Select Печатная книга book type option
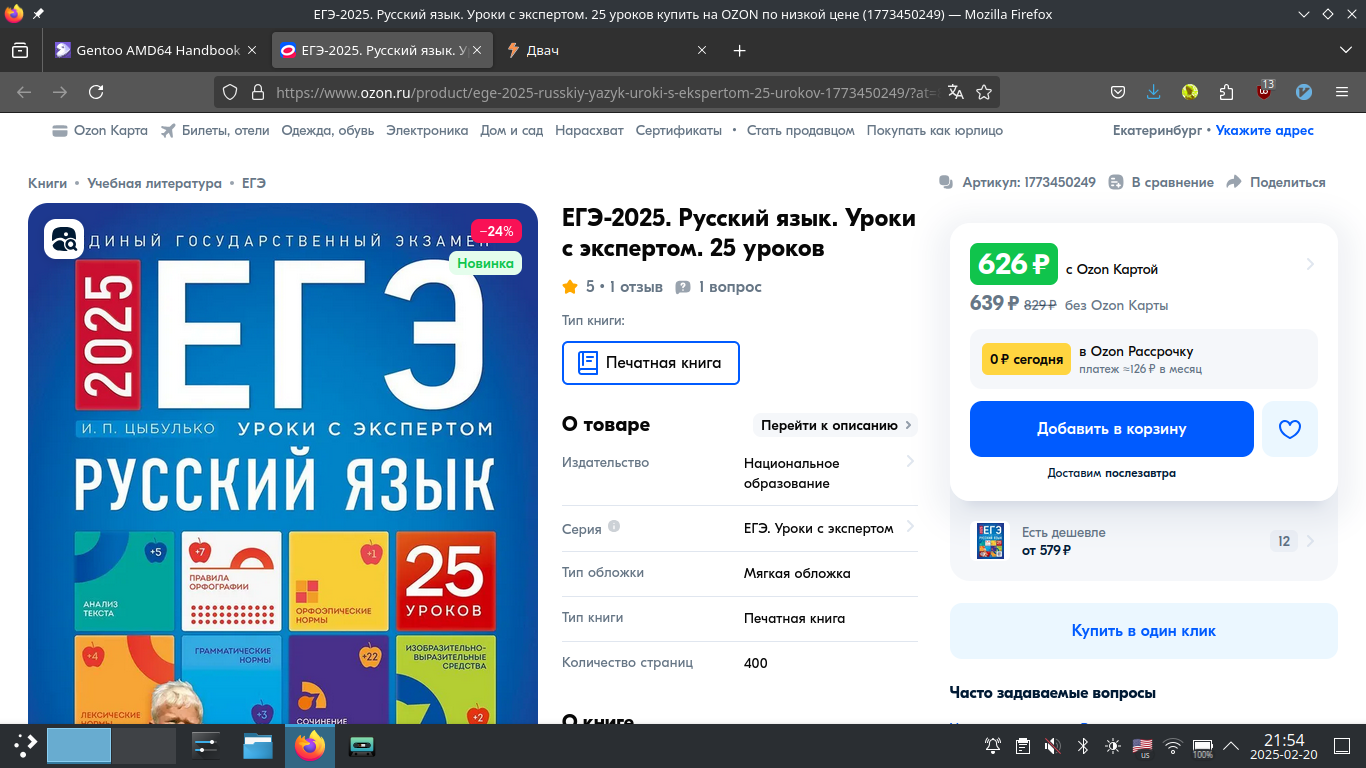The width and height of the screenshot is (1366, 768). pos(651,363)
